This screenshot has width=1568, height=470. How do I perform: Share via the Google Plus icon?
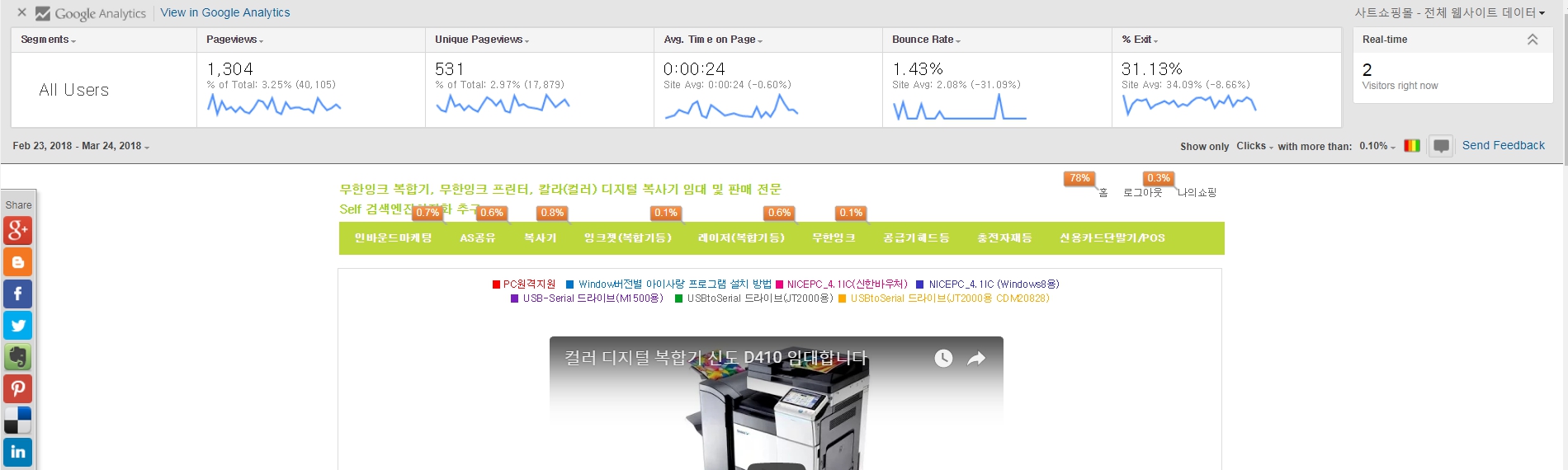click(x=18, y=230)
